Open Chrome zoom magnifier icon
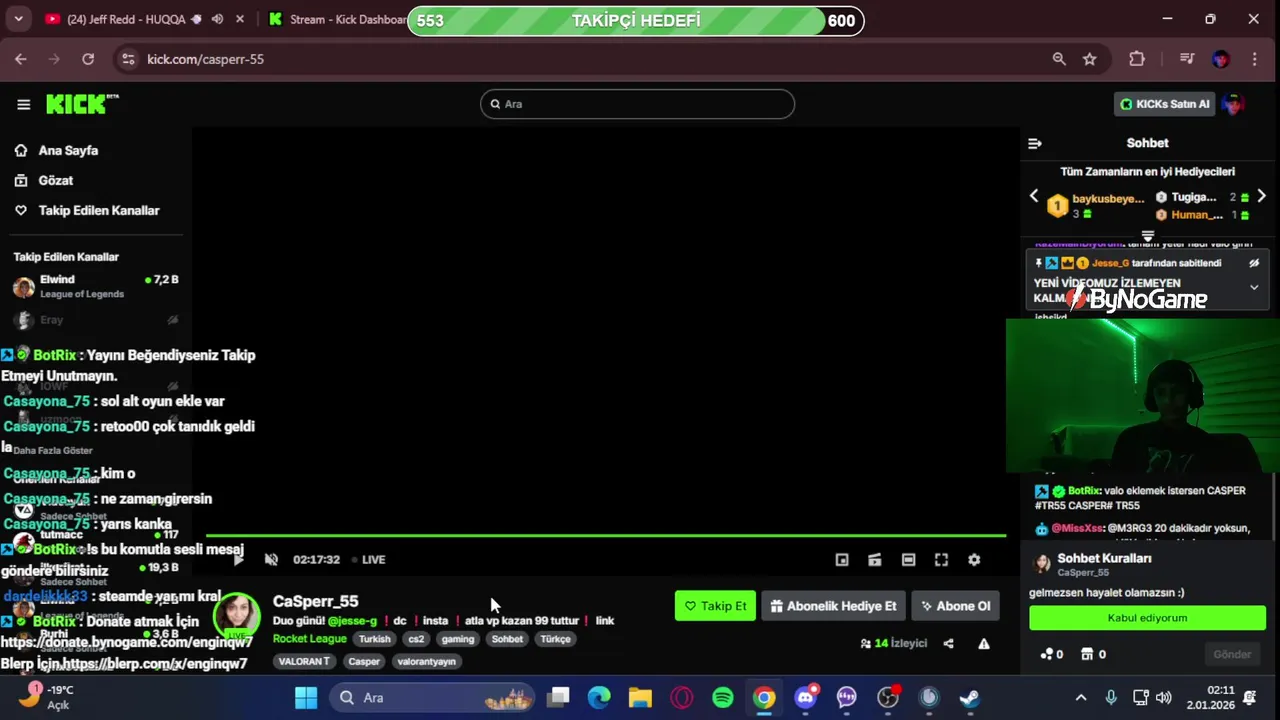The width and height of the screenshot is (1280, 720). [1059, 59]
